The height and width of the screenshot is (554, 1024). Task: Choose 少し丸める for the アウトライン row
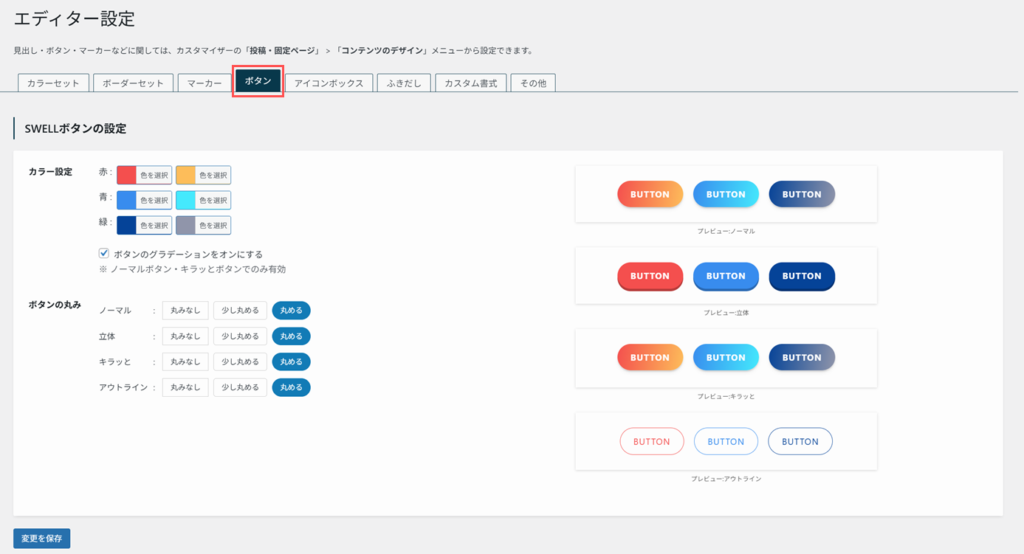pyautogui.click(x=240, y=387)
